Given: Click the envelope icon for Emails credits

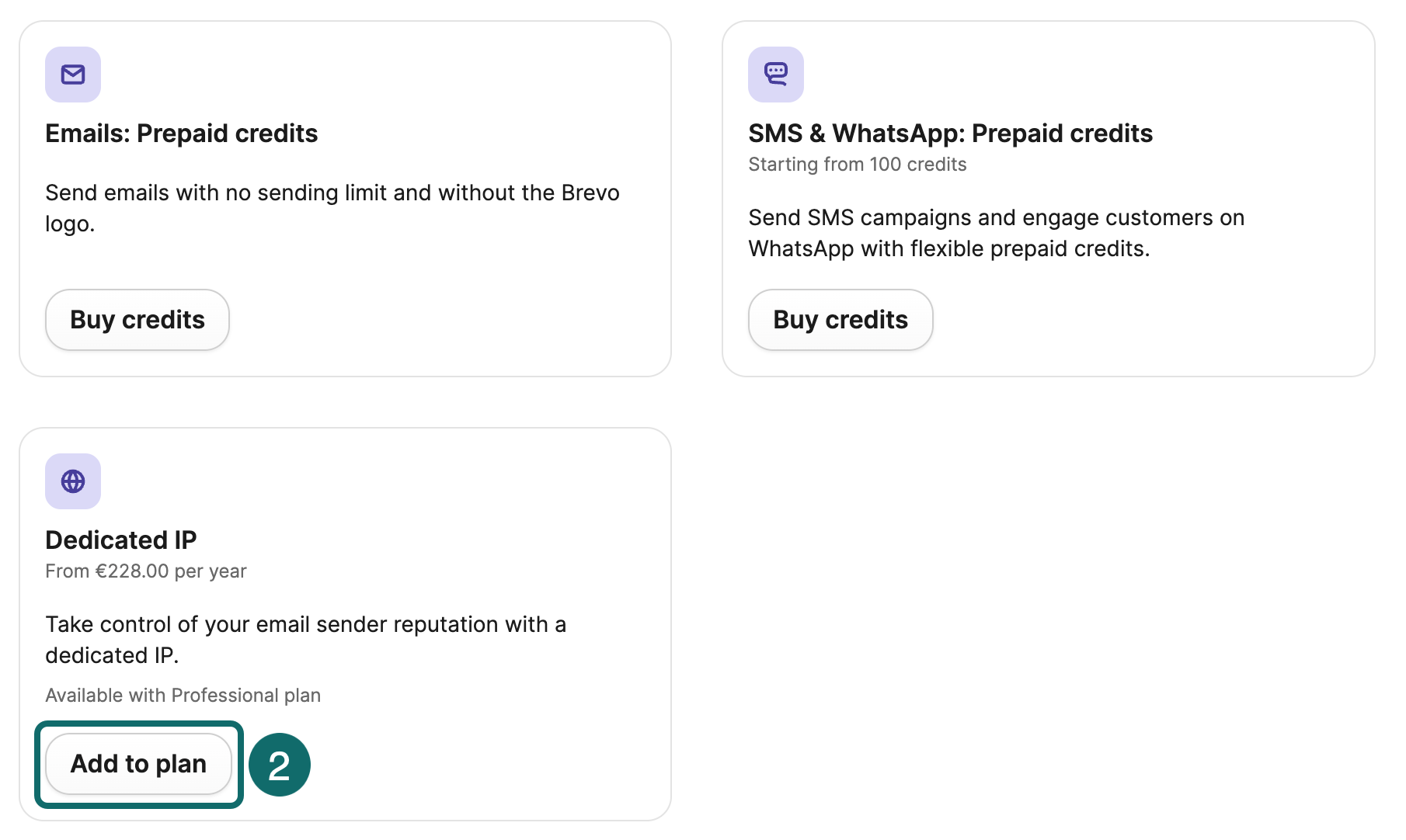Looking at the screenshot, I should click(x=73, y=75).
